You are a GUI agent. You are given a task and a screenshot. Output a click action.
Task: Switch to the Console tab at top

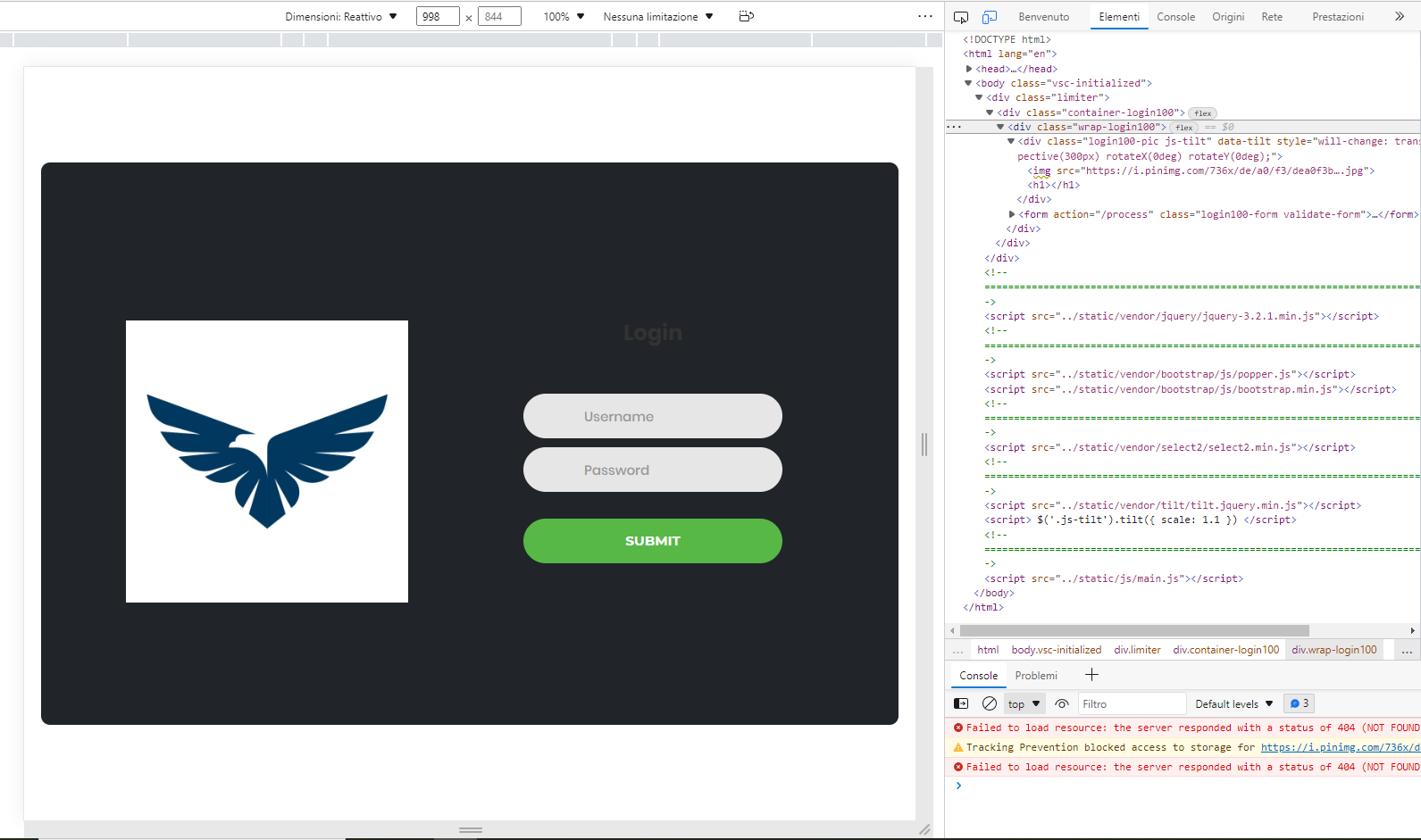(1175, 17)
